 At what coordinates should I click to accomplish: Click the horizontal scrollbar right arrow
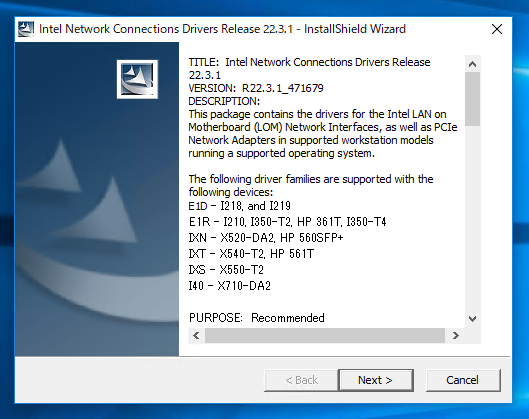pos(455,336)
